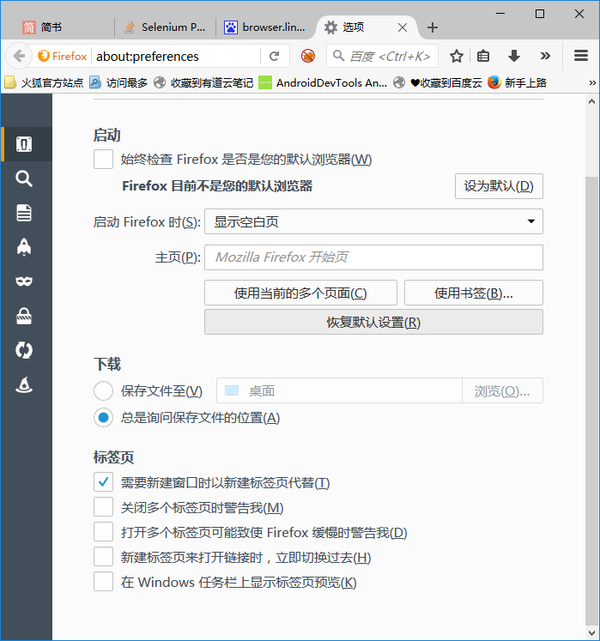This screenshot has width=600, height=641.
Task: Click the bookmark star icon in toolbar
Action: [x=456, y=56]
